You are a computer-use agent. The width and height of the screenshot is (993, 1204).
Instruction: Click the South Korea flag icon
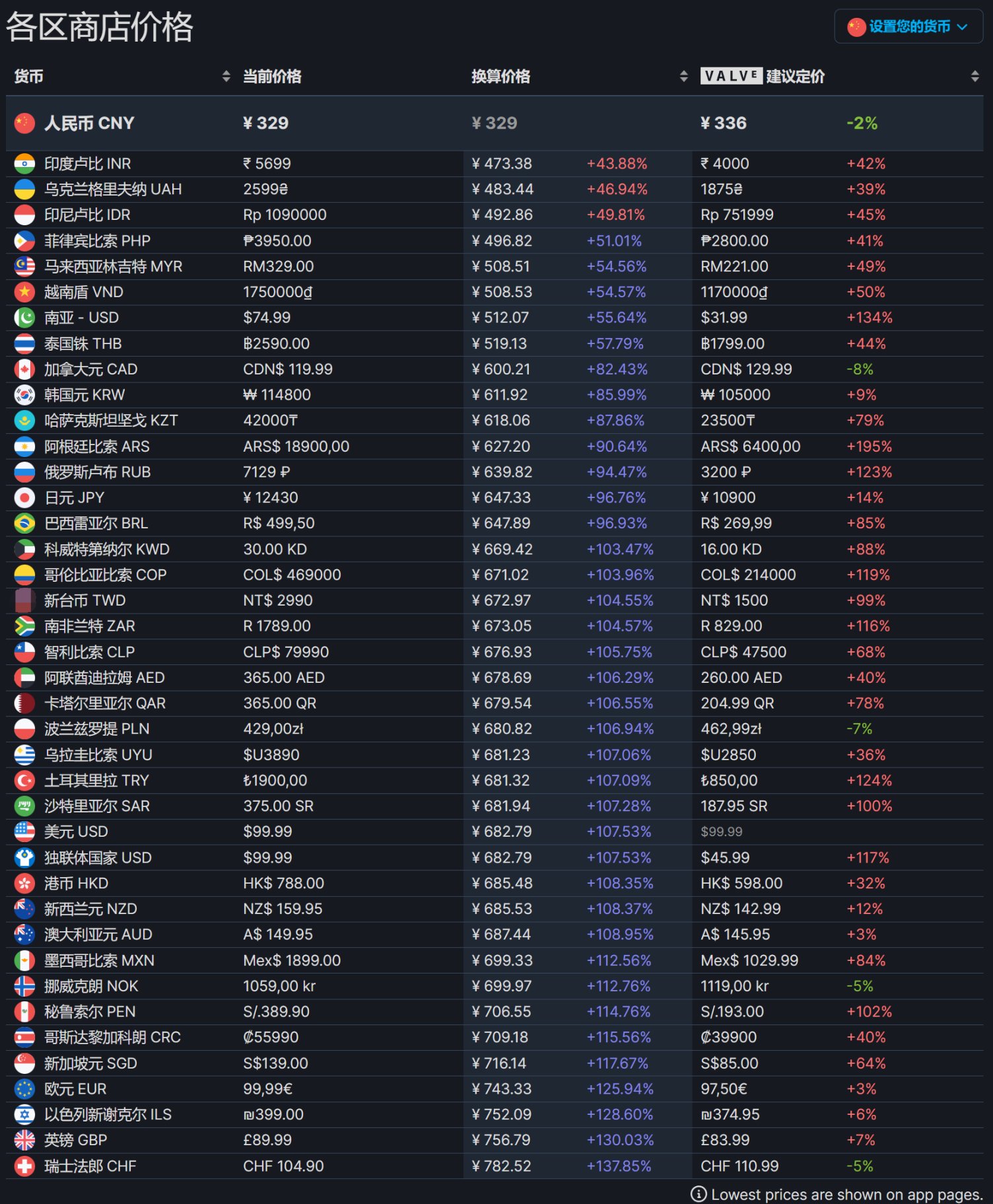24,395
